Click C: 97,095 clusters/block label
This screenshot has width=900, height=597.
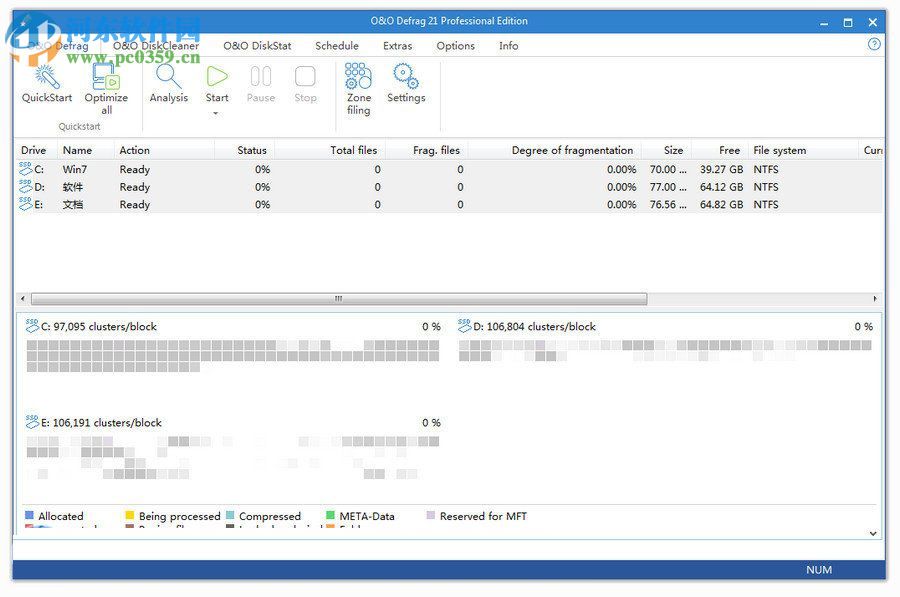[99, 327]
